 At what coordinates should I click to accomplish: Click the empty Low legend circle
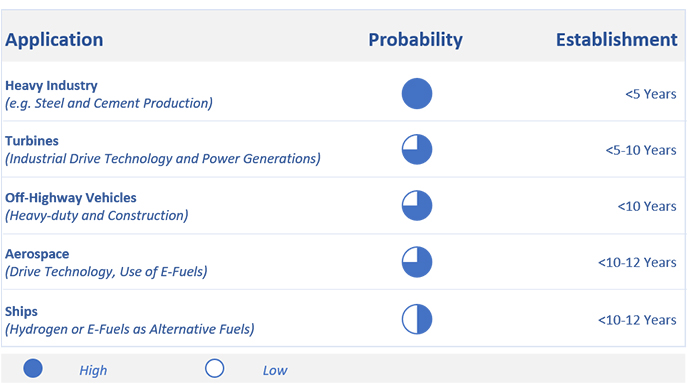coord(215,369)
